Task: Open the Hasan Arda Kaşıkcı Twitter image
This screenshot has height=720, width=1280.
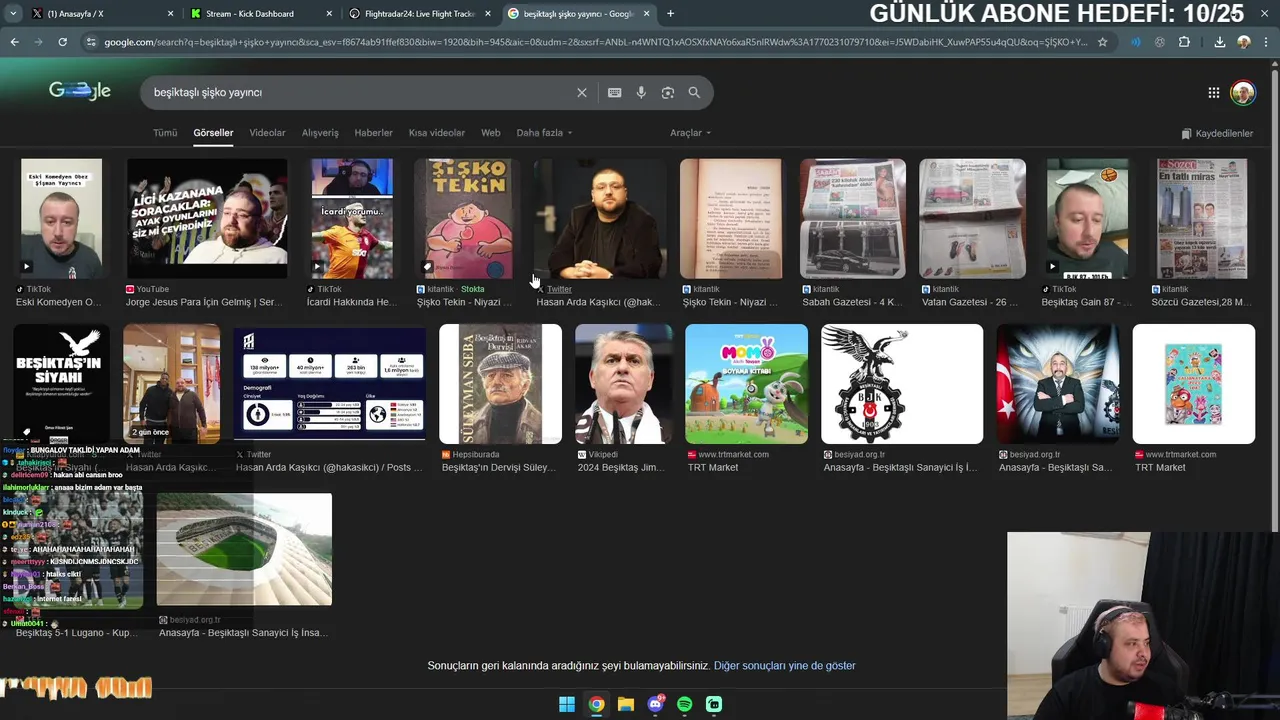Action: tap(600, 218)
